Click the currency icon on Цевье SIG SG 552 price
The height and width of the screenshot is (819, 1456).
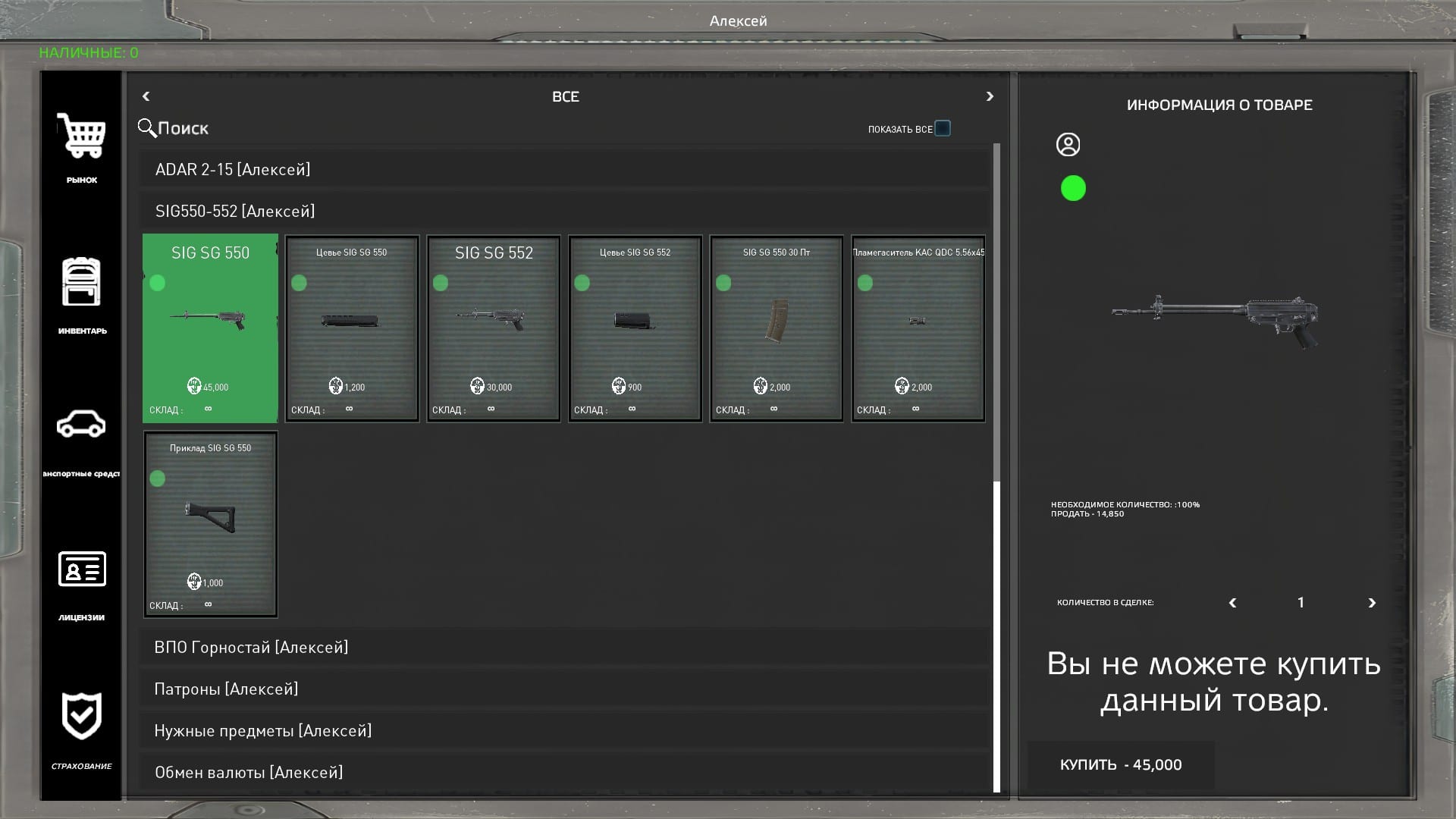pos(619,386)
